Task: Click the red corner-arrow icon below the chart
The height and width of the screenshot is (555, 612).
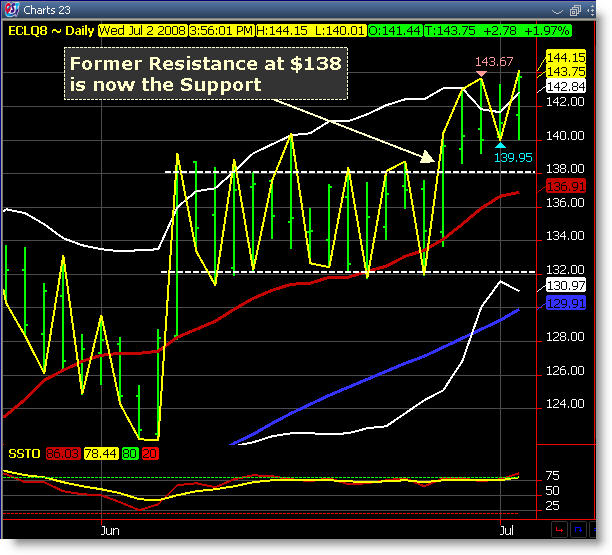Action: coord(559,530)
